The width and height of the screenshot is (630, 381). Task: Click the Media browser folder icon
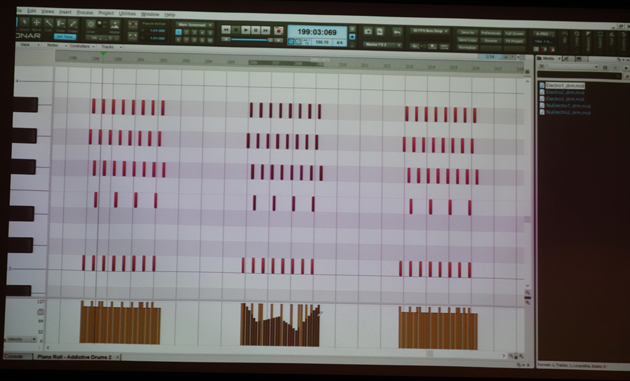tap(540, 59)
